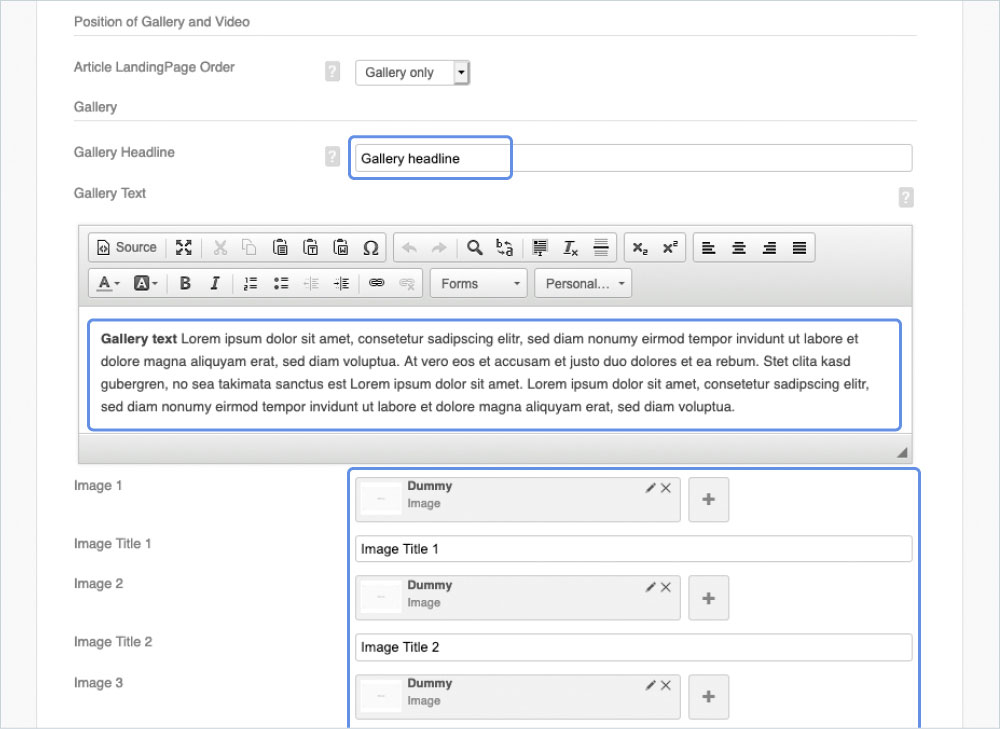The height and width of the screenshot is (729, 1000).
Task: Click the Image Title 2 input field
Action: [633, 647]
